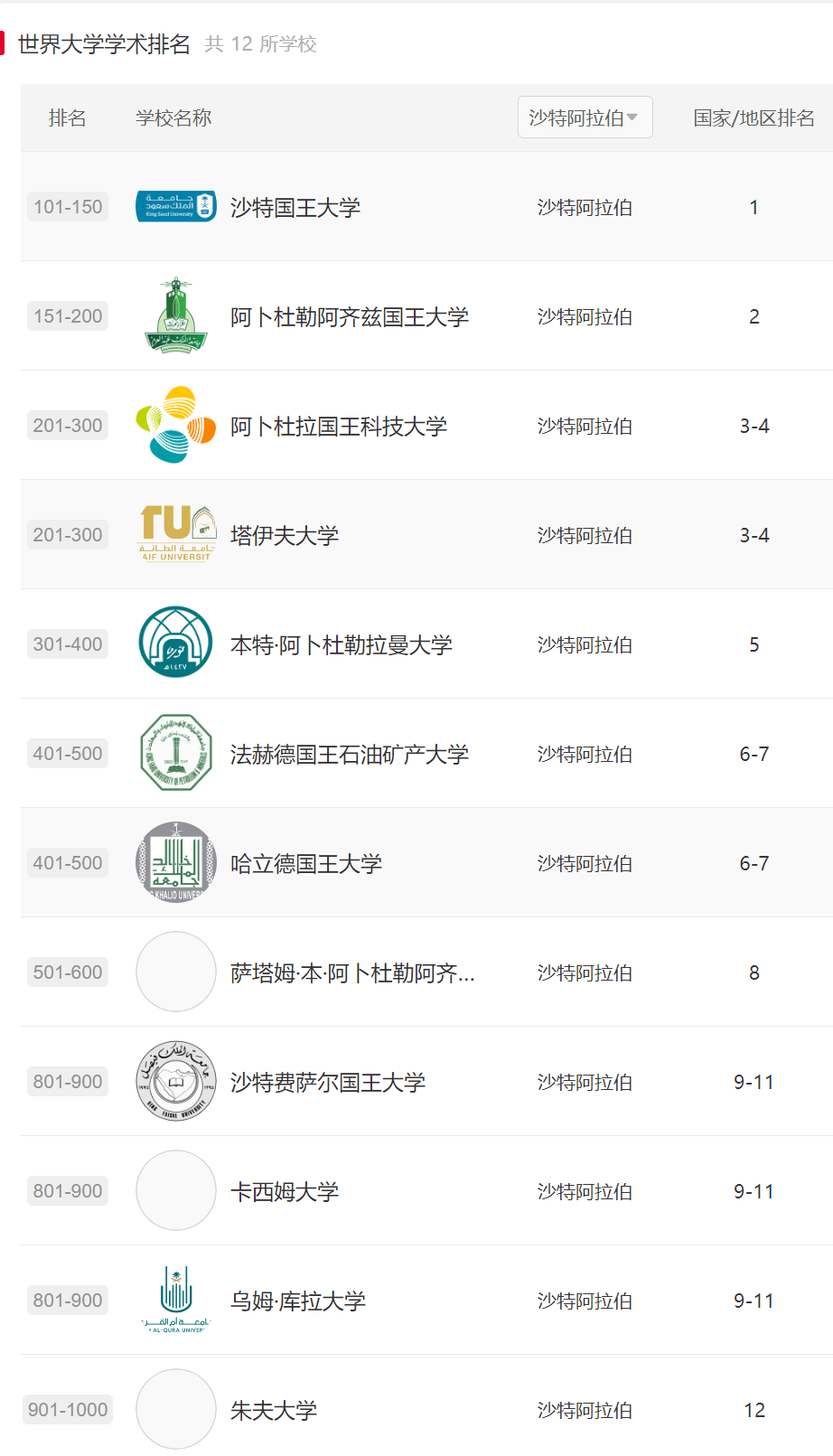Open the 阿卜杜拉国王科技大学 link
Screen dimensions: 833x1456
click(x=339, y=426)
